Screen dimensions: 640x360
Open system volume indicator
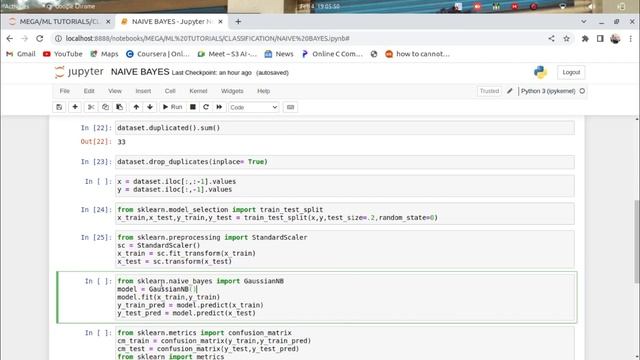click(591, 6)
